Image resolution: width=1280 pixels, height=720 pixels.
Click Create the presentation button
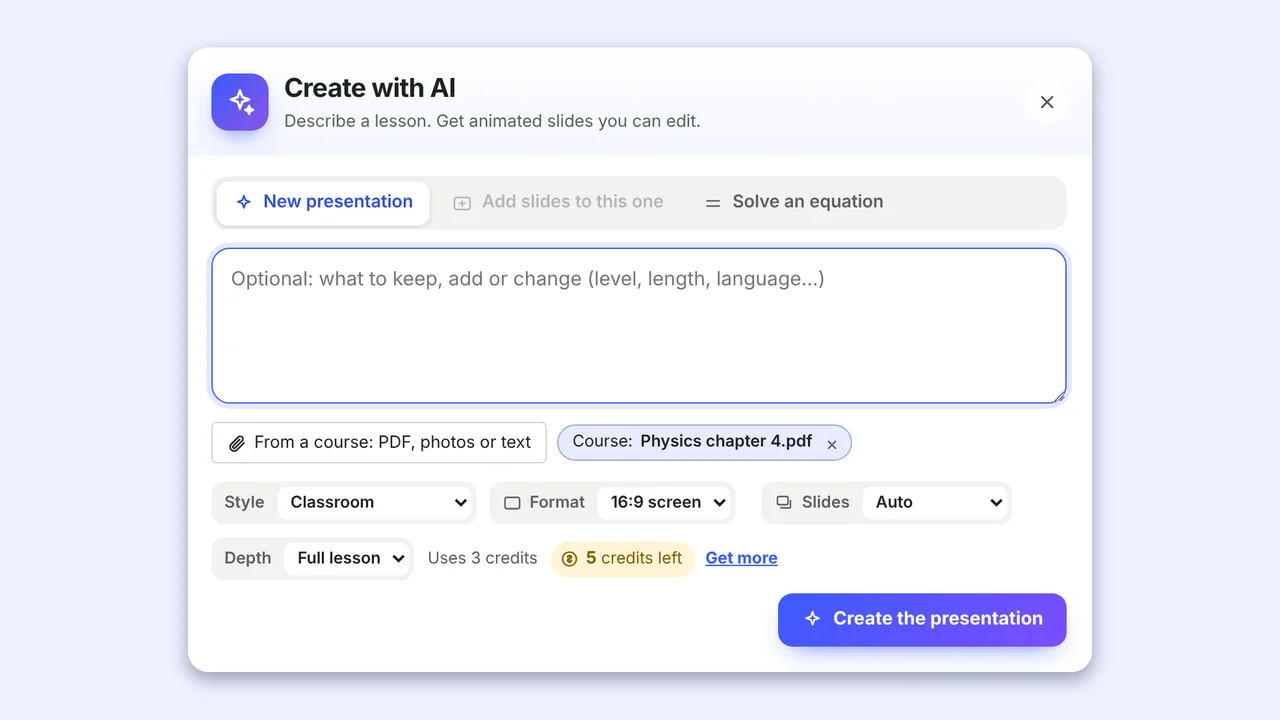tap(922, 620)
